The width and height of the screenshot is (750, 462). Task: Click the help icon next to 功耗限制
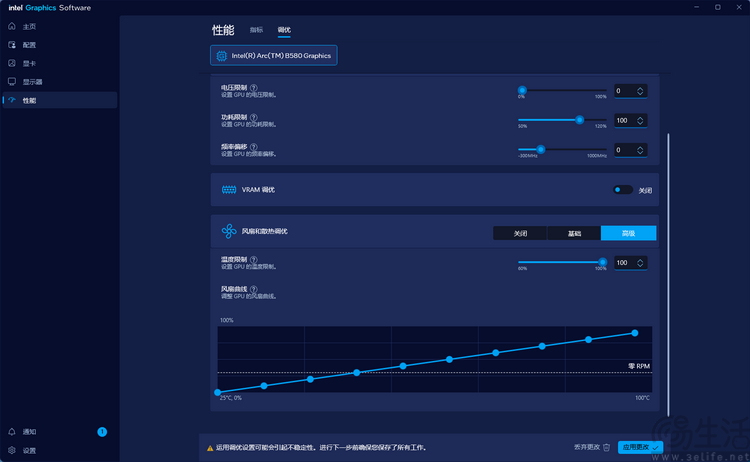pyautogui.click(x=254, y=117)
